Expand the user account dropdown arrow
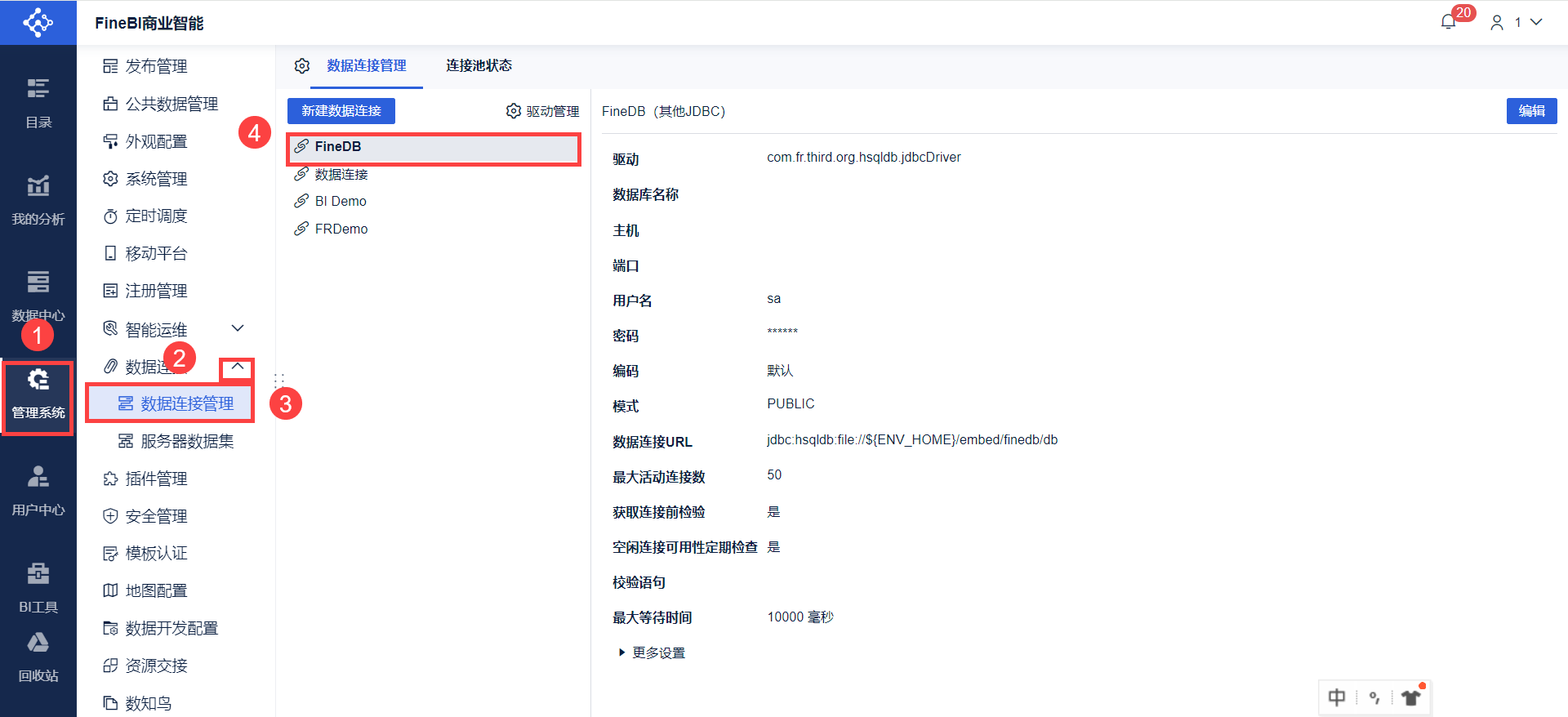The height and width of the screenshot is (717, 1568). pyautogui.click(x=1536, y=22)
